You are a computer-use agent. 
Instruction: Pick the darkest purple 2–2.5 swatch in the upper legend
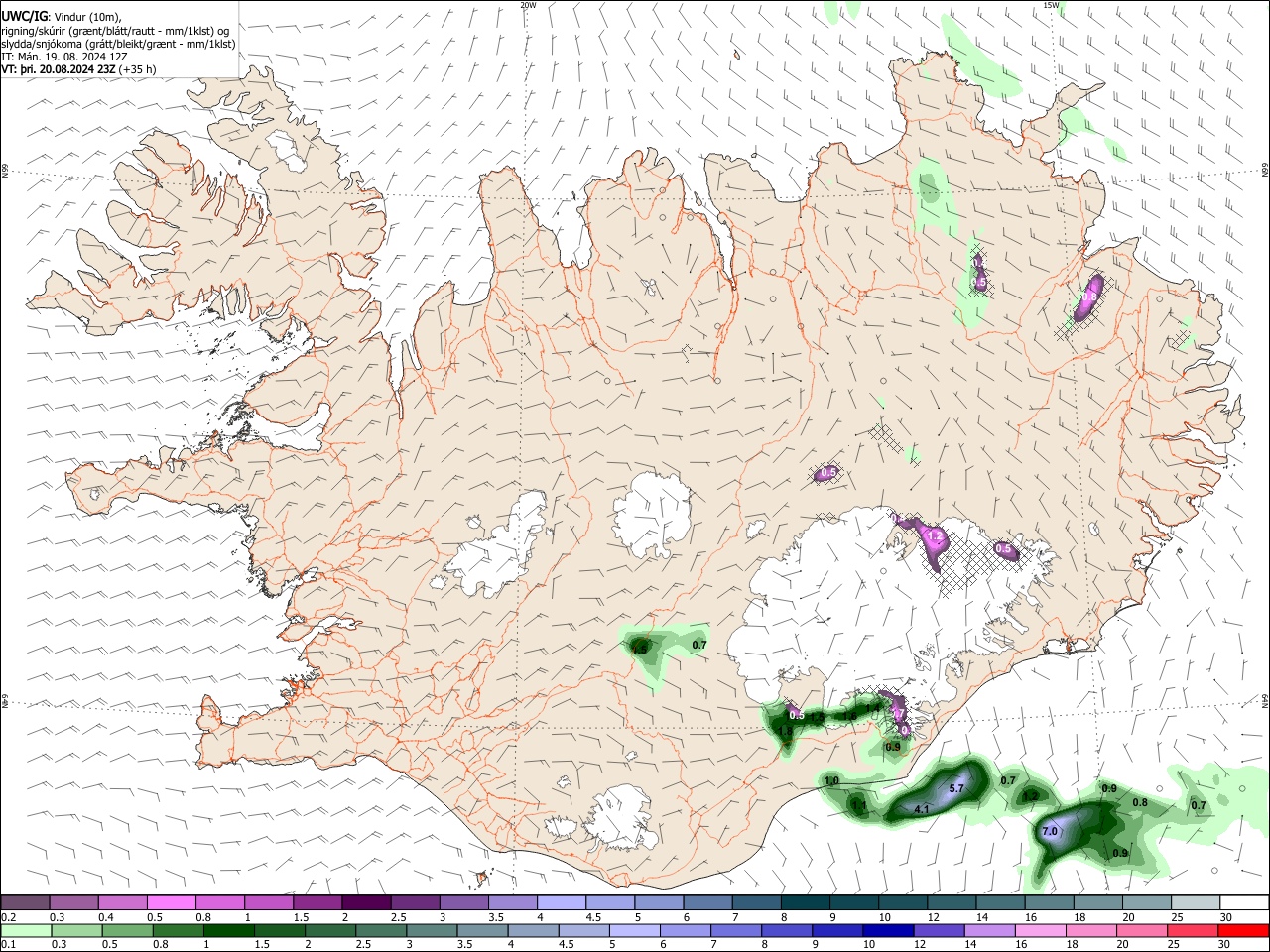(365, 903)
